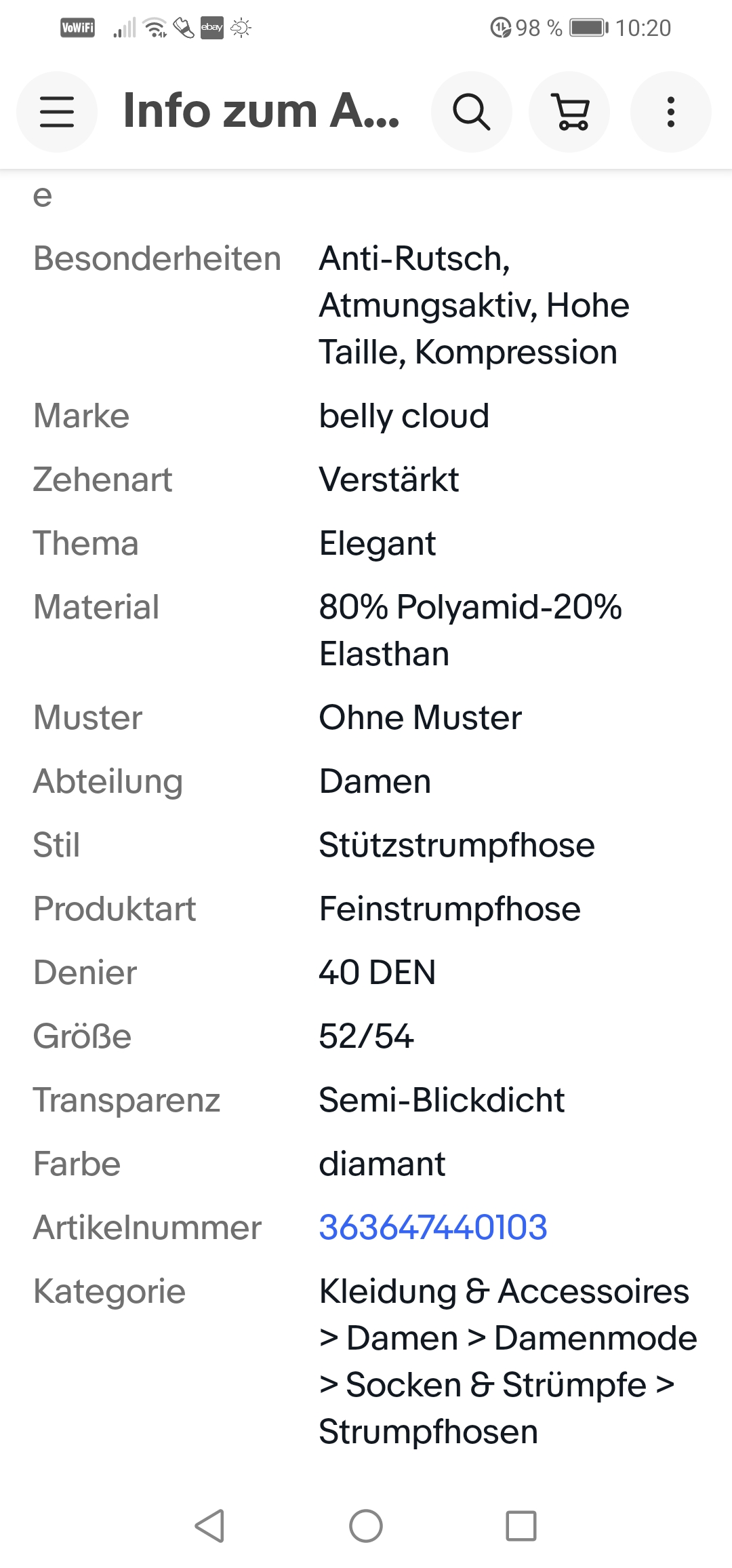
Task: Tap the '40 DEN' denier value
Action: (377, 972)
